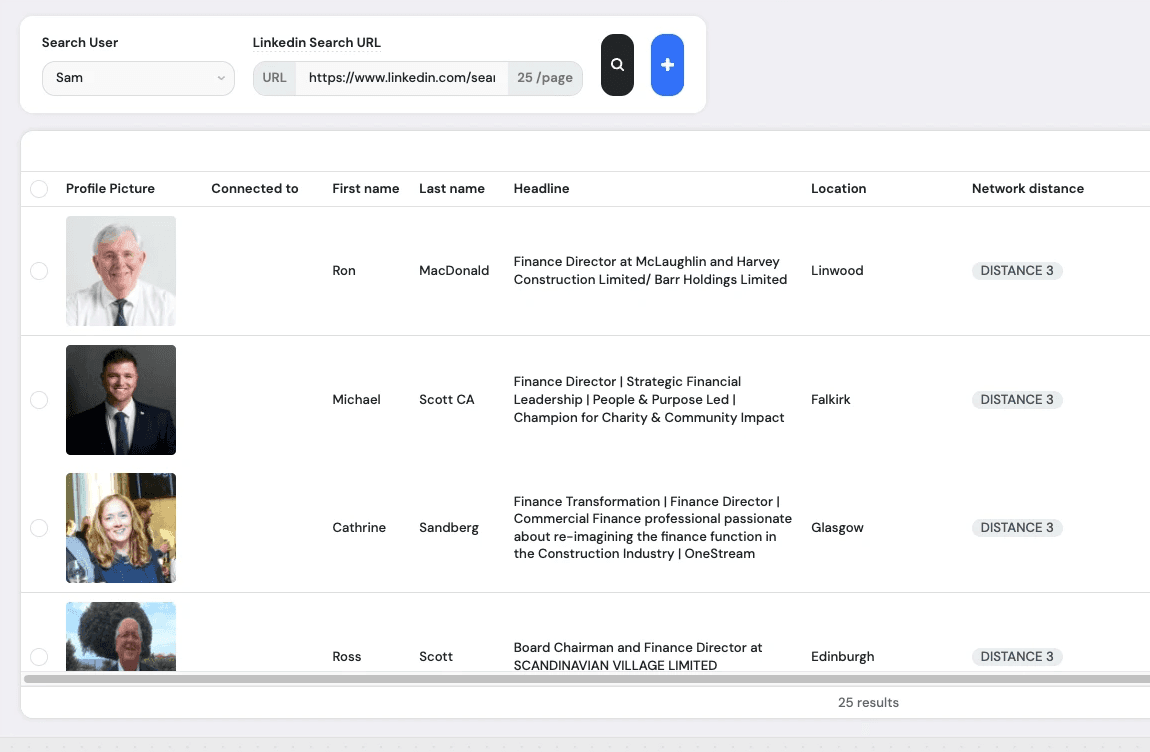
Task: Click the Ross Scott profile picture thumbnail
Action: 121,636
